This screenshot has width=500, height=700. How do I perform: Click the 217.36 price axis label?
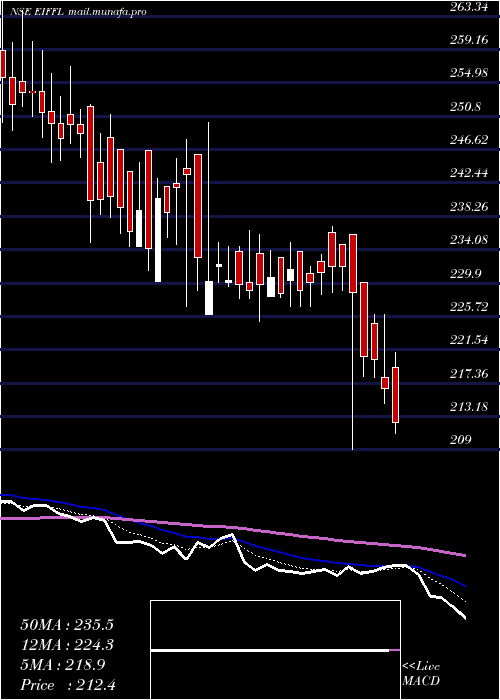tap(469, 374)
